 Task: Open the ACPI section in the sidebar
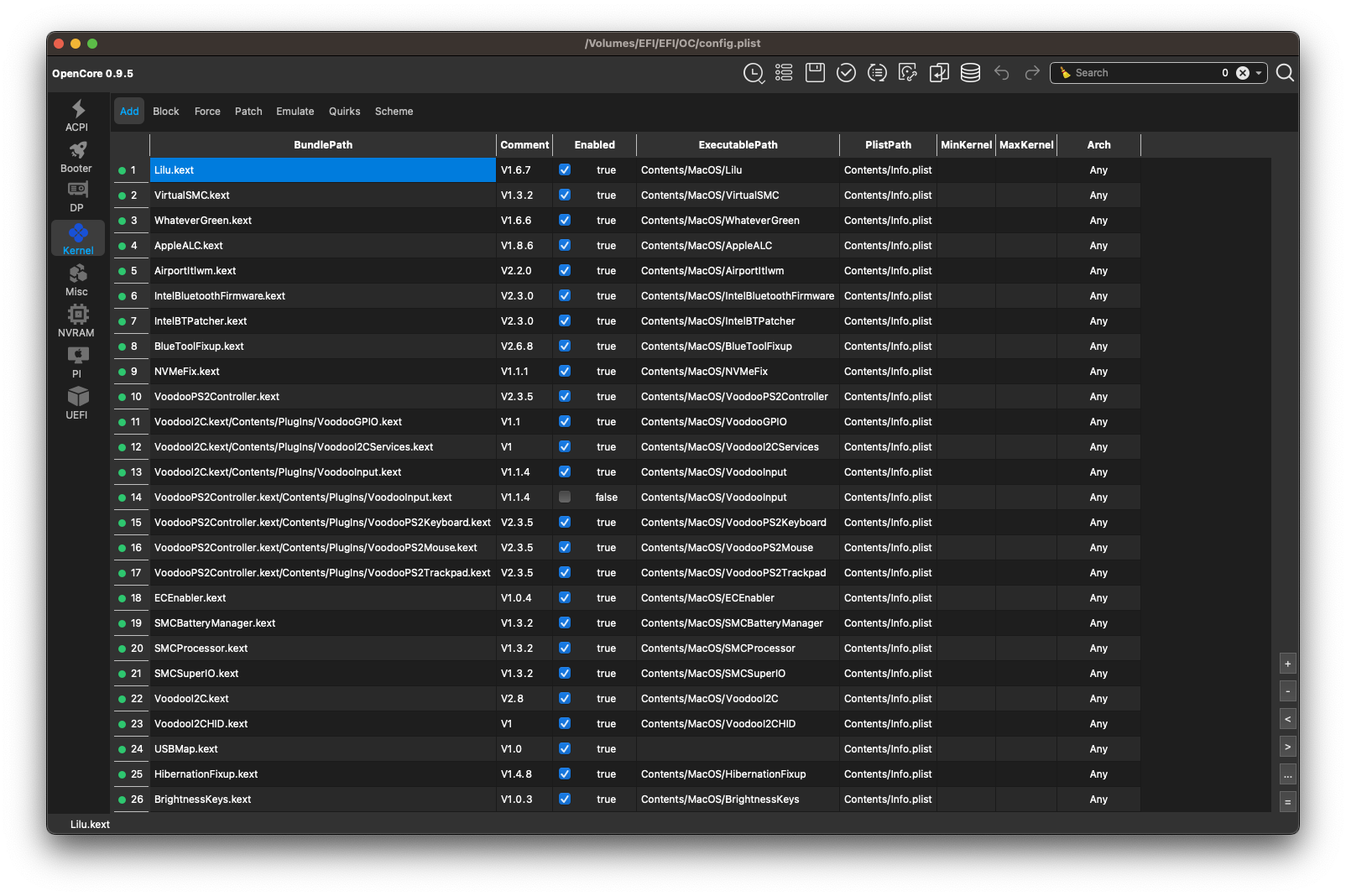[x=76, y=114]
